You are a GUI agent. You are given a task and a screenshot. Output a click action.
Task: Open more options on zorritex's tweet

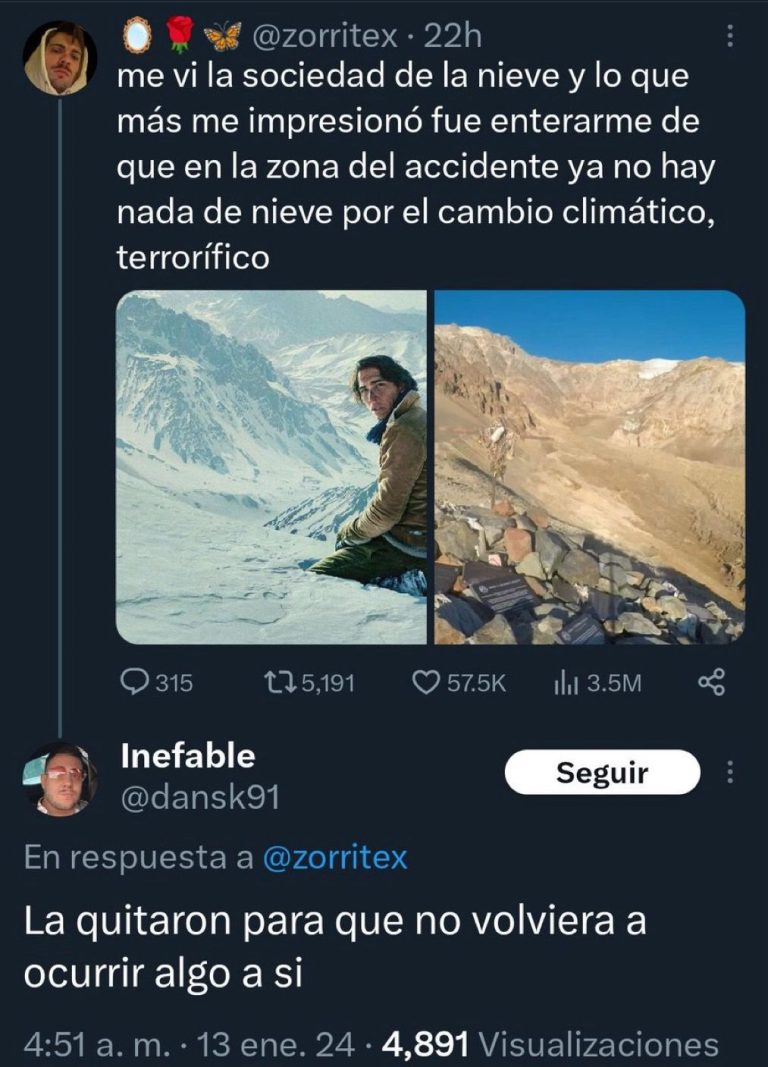(x=730, y=36)
